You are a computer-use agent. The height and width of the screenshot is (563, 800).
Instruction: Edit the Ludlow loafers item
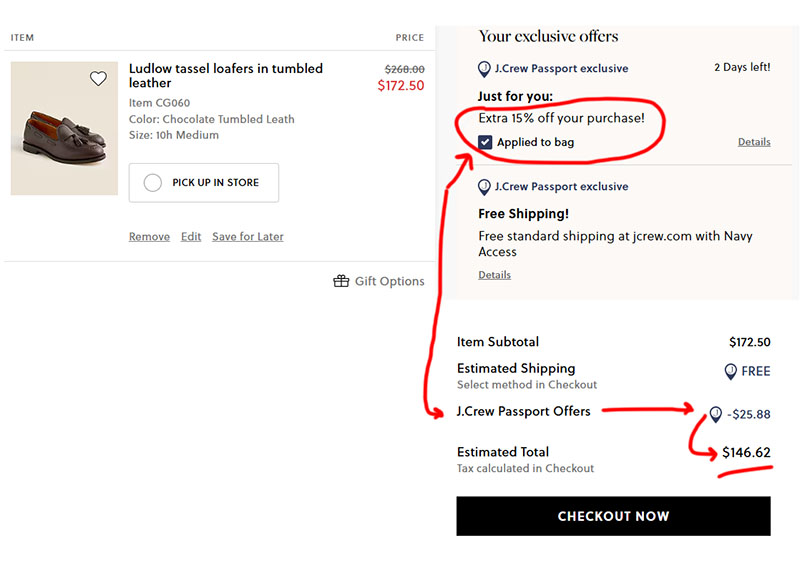click(191, 237)
